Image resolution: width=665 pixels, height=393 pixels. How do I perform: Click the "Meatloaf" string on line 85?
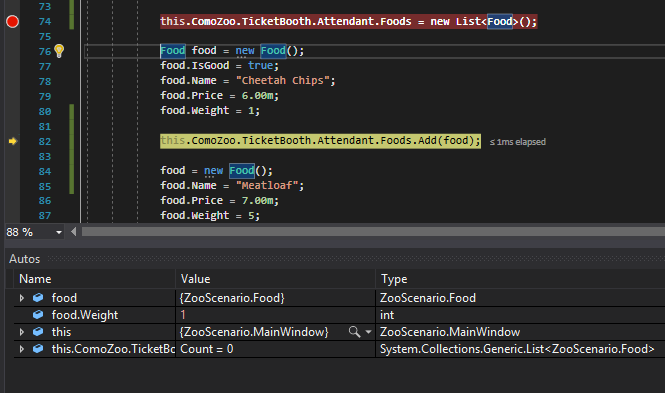[267, 185]
